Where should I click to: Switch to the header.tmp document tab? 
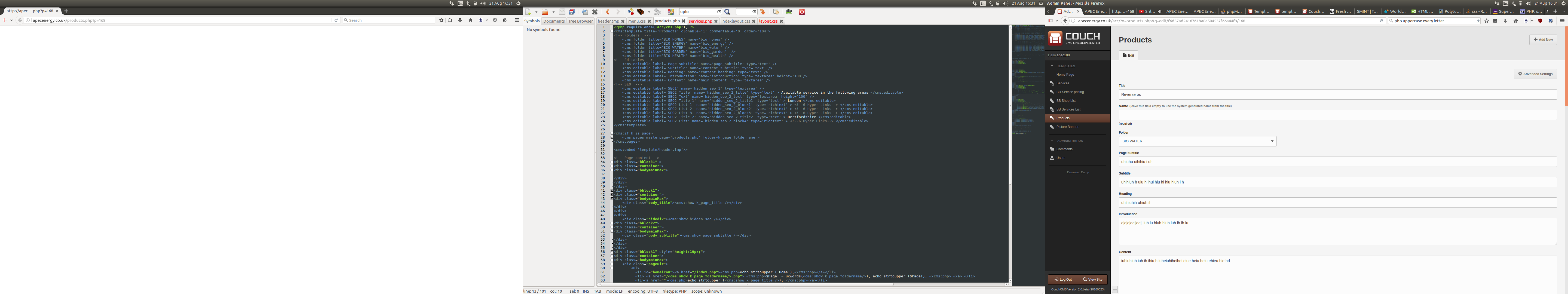click(609, 21)
